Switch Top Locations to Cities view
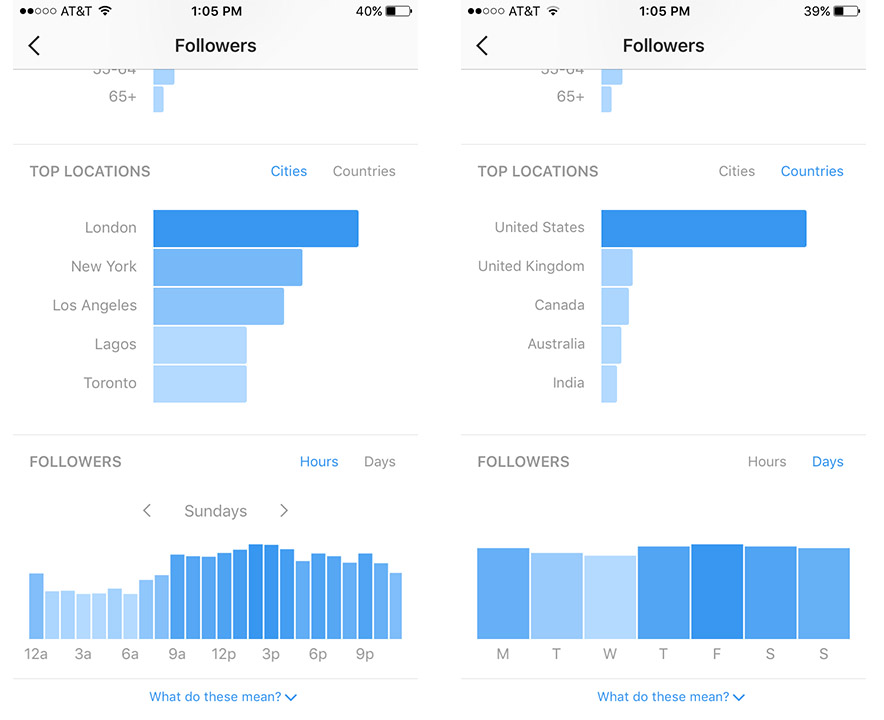 [737, 171]
